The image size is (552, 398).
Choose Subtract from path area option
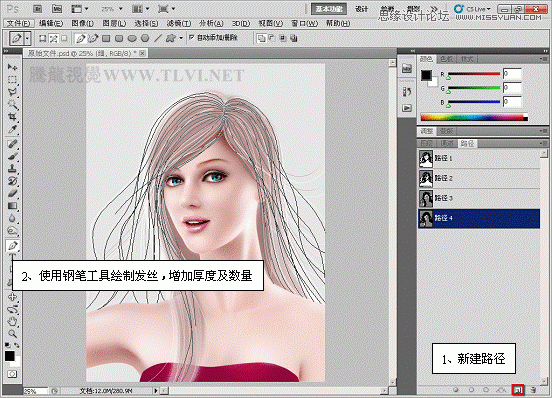(x=272, y=38)
